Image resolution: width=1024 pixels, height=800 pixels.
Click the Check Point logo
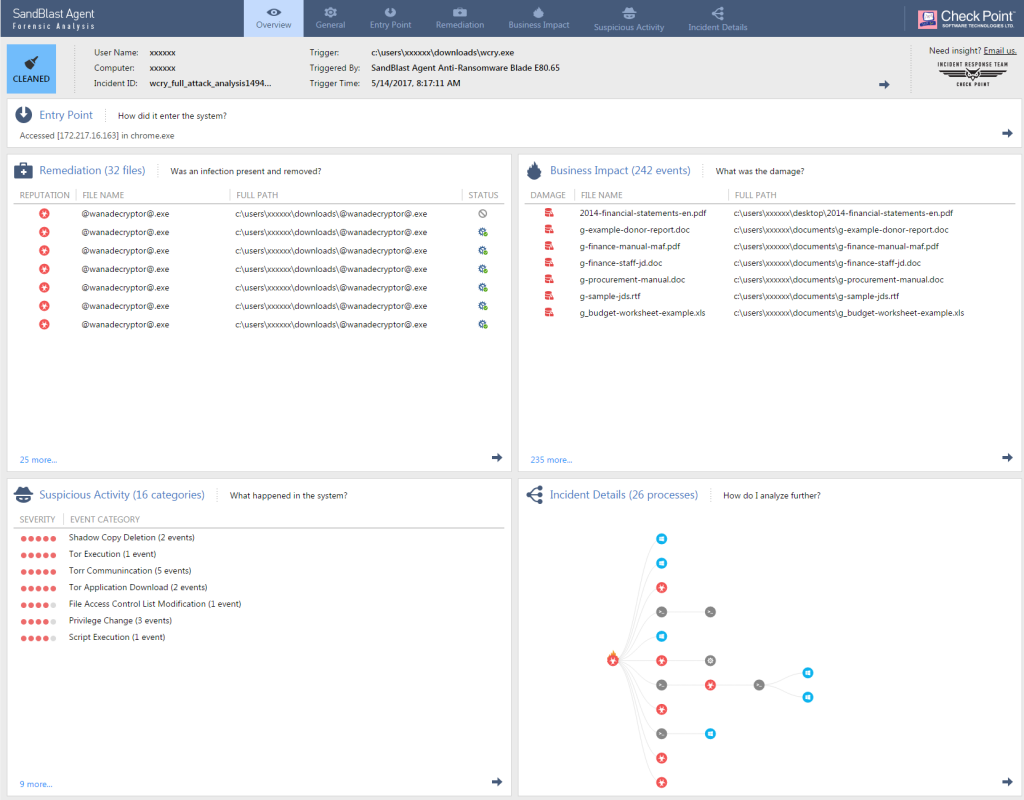click(965, 19)
